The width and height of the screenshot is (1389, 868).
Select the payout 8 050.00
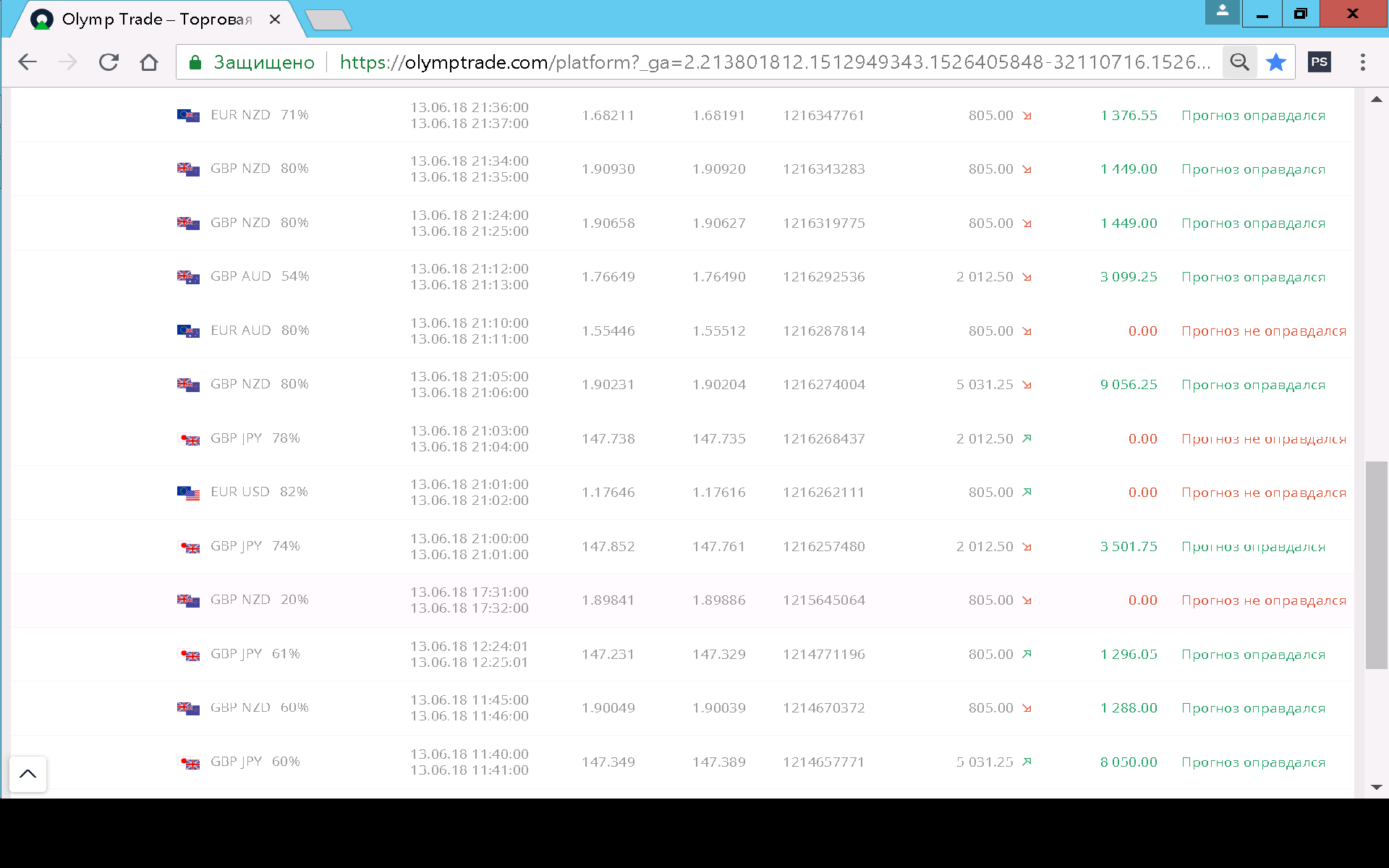click(x=1129, y=762)
